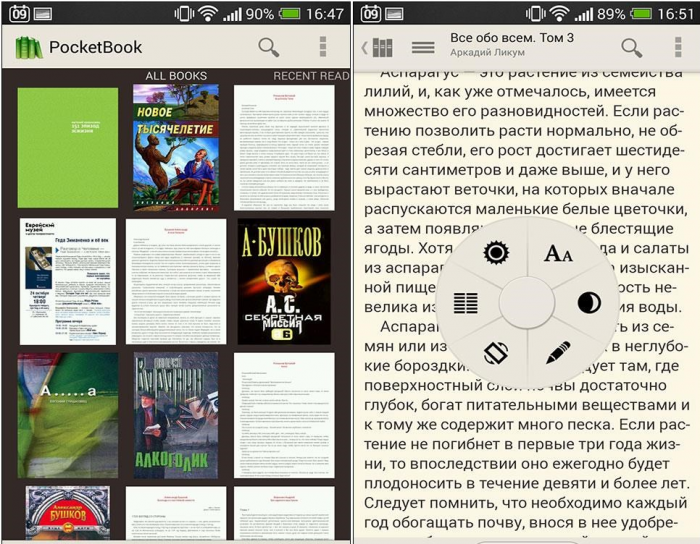The image size is (700, 544).
Task: Open table of contents hamburger icon
Action: click(423, 47)
